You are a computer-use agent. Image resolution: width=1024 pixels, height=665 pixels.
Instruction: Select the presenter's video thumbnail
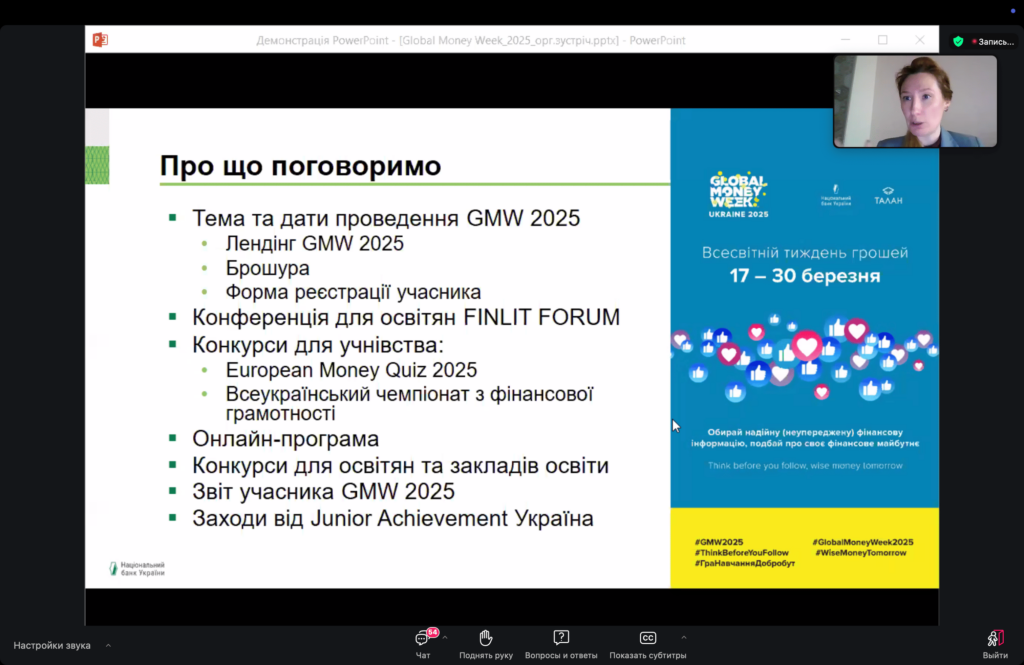[x=915, y=101]
